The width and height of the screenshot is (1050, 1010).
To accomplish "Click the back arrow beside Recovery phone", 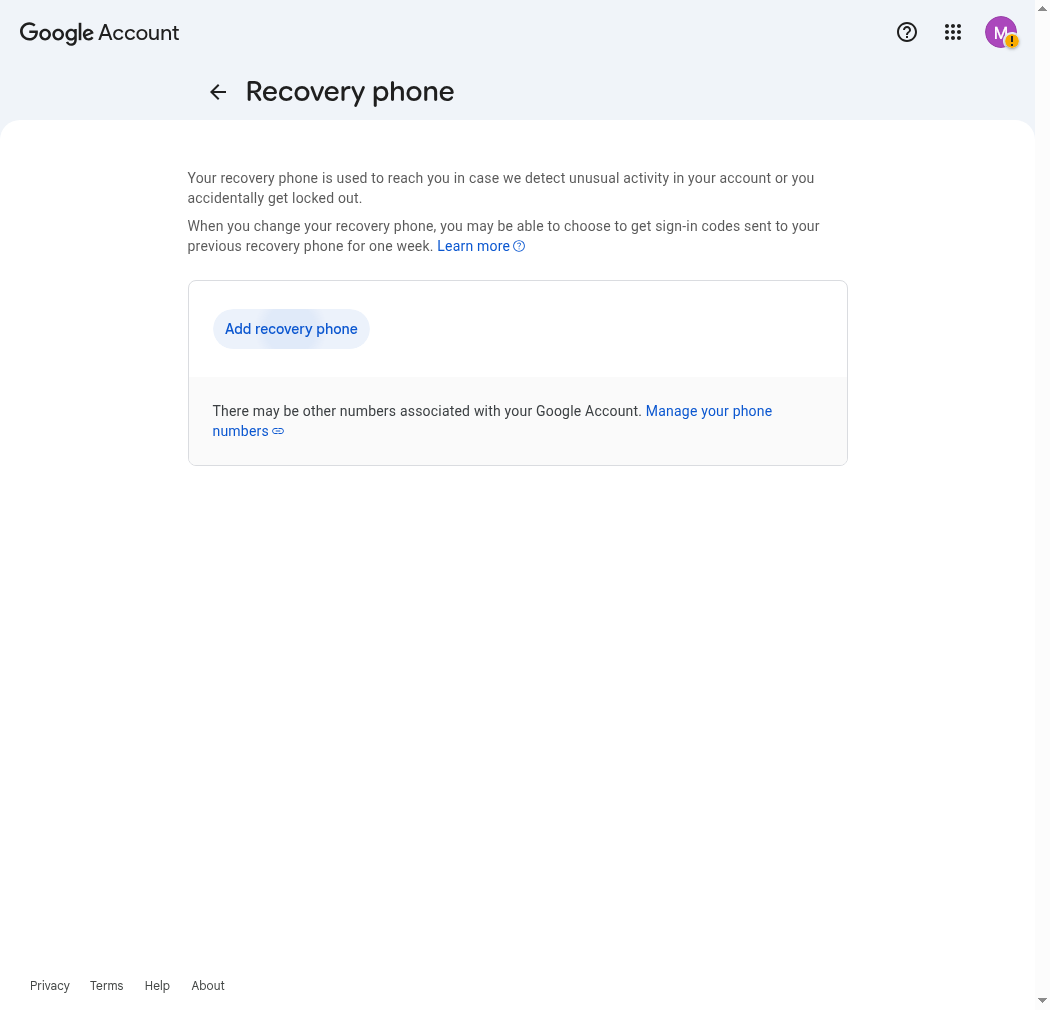I will coord(218,92).
